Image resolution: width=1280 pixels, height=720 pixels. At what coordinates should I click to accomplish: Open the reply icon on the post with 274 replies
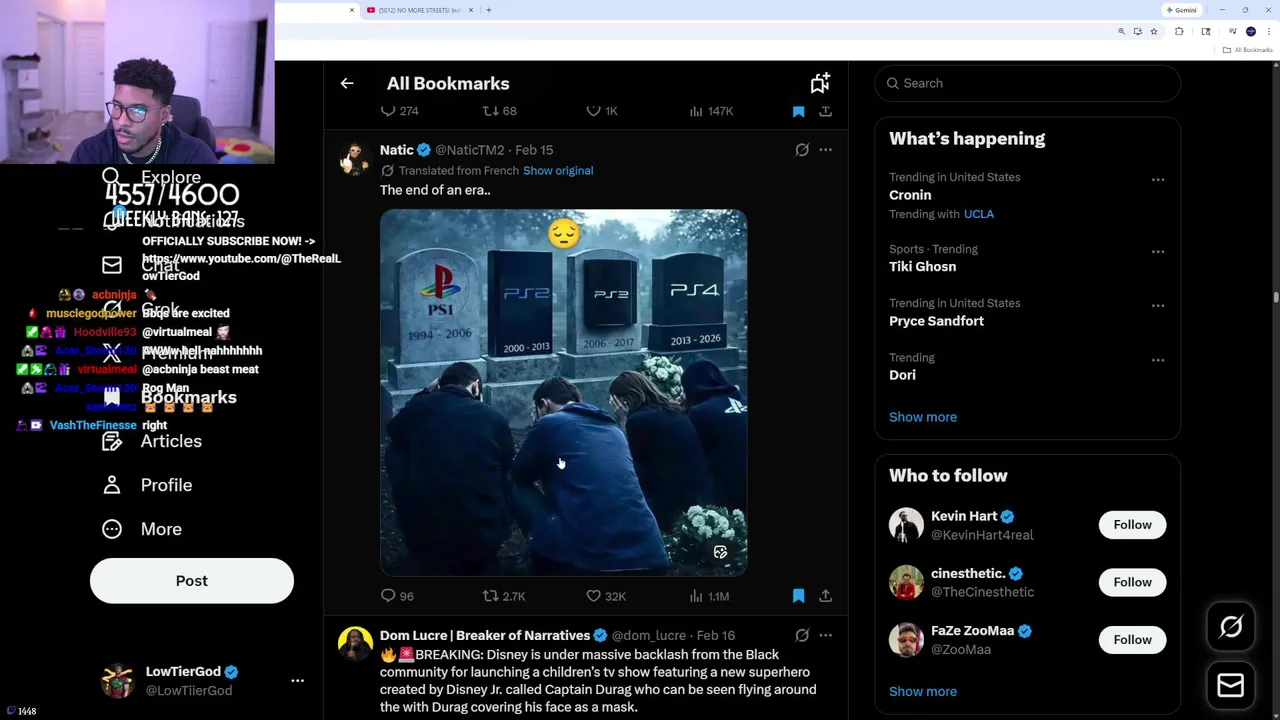tap(399, 111)
